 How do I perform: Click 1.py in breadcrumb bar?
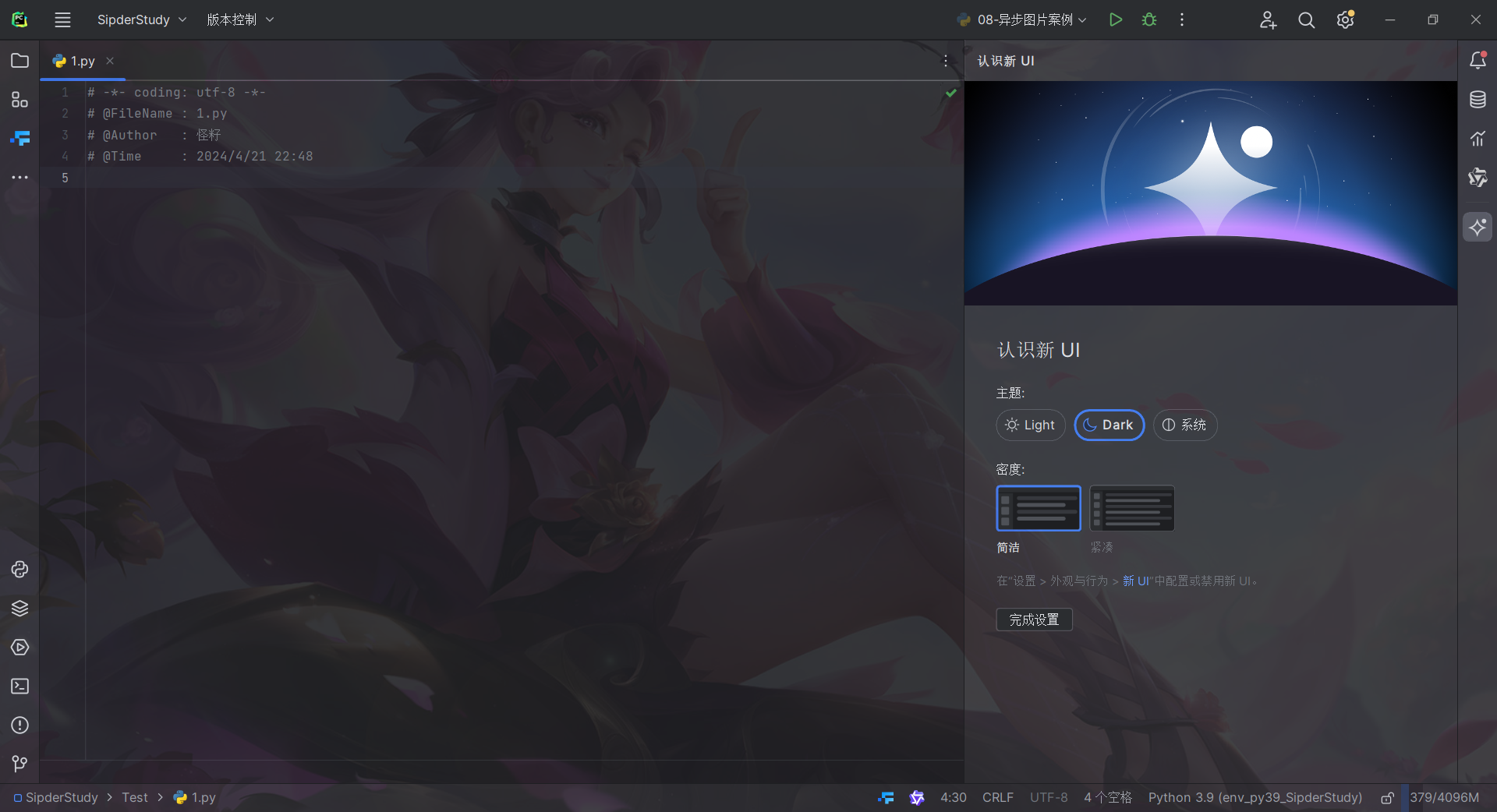coord(195,797)
